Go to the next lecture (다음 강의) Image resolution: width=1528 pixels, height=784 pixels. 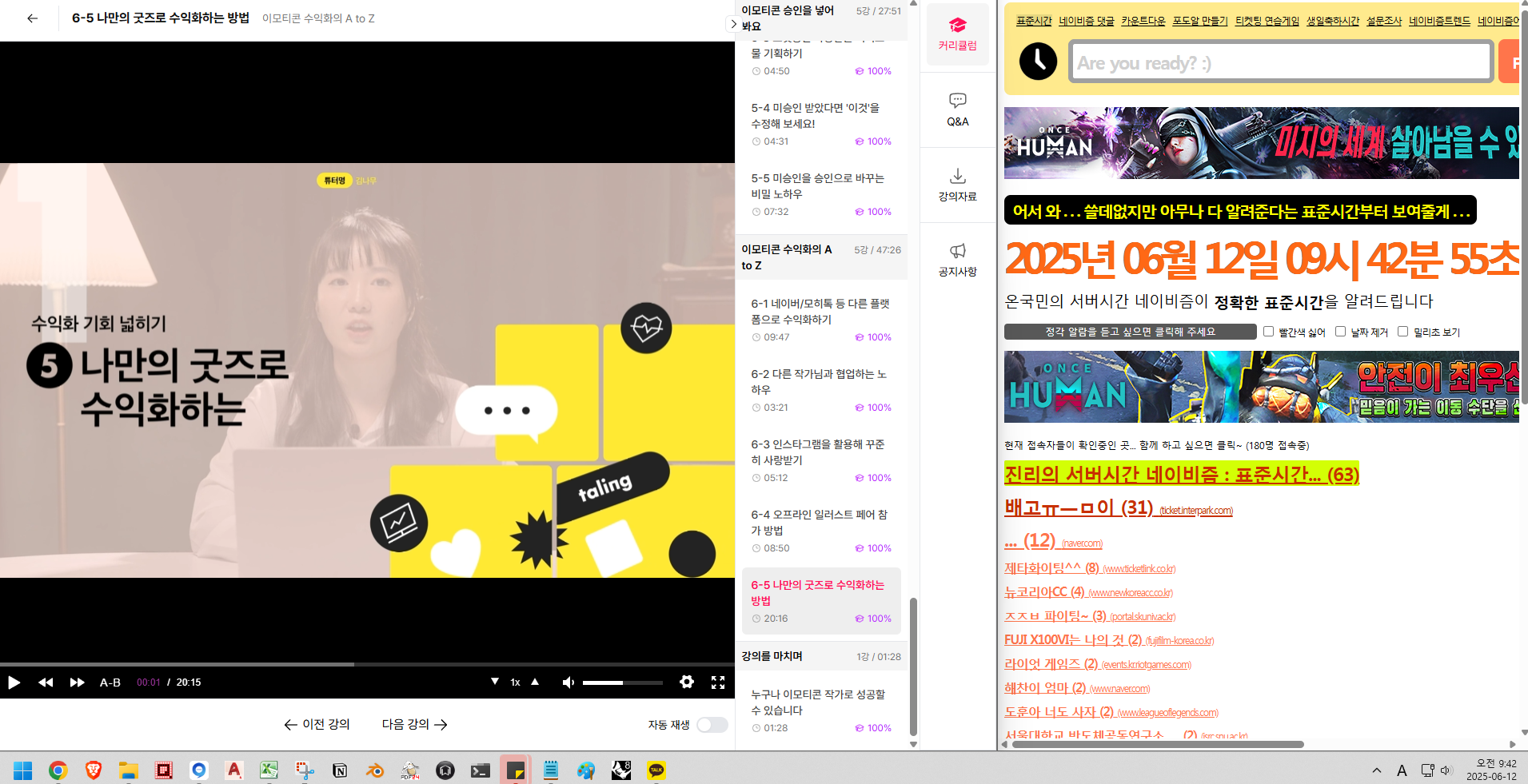point(414,724)
